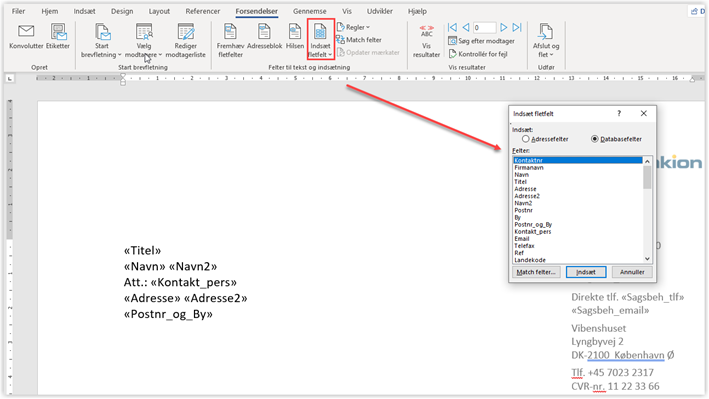Select Telefax in the field list
The image size is (709, 399).
pyautogui.click(x=577, y=246)
